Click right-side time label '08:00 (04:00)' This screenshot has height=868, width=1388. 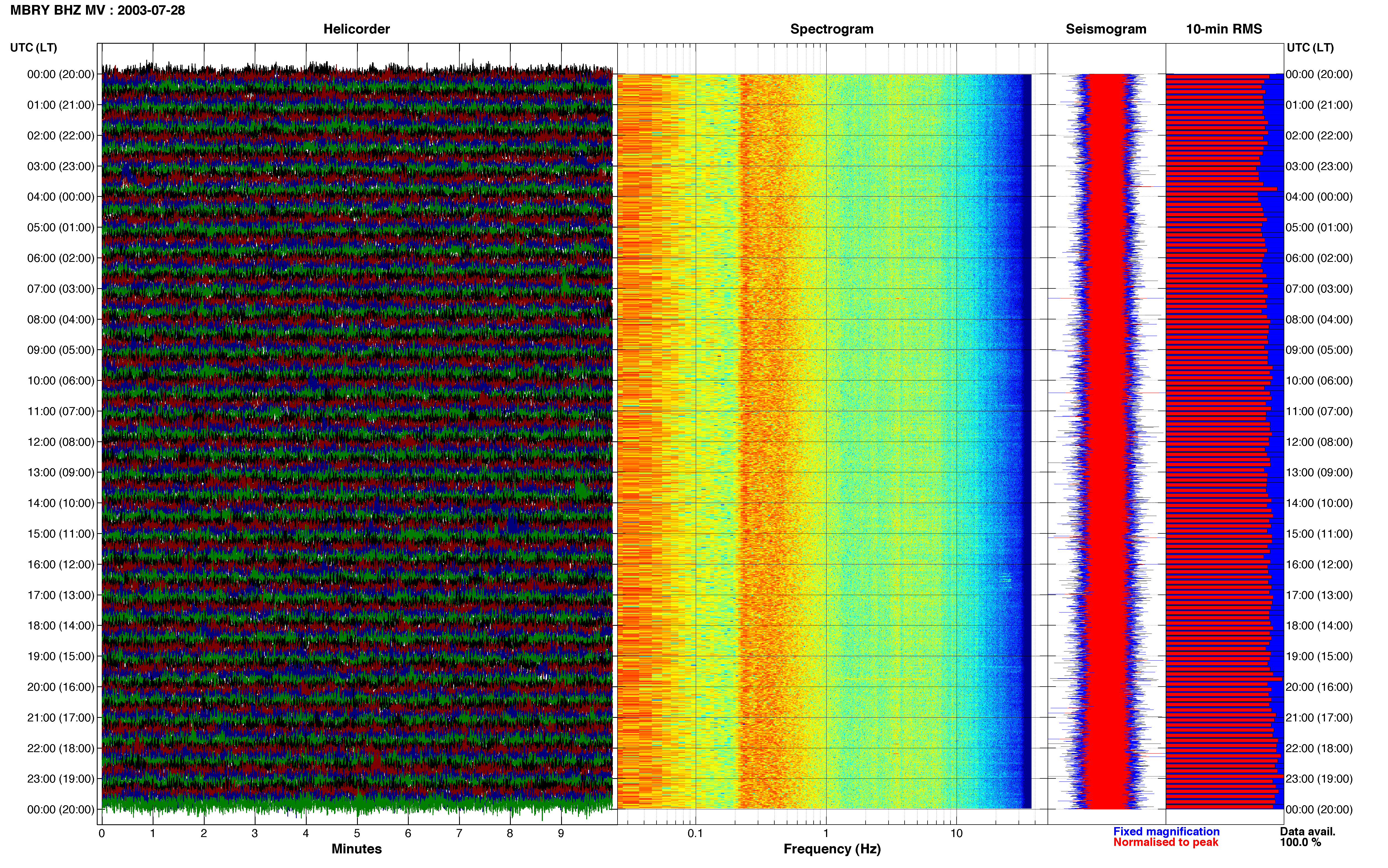[1319, 319]
